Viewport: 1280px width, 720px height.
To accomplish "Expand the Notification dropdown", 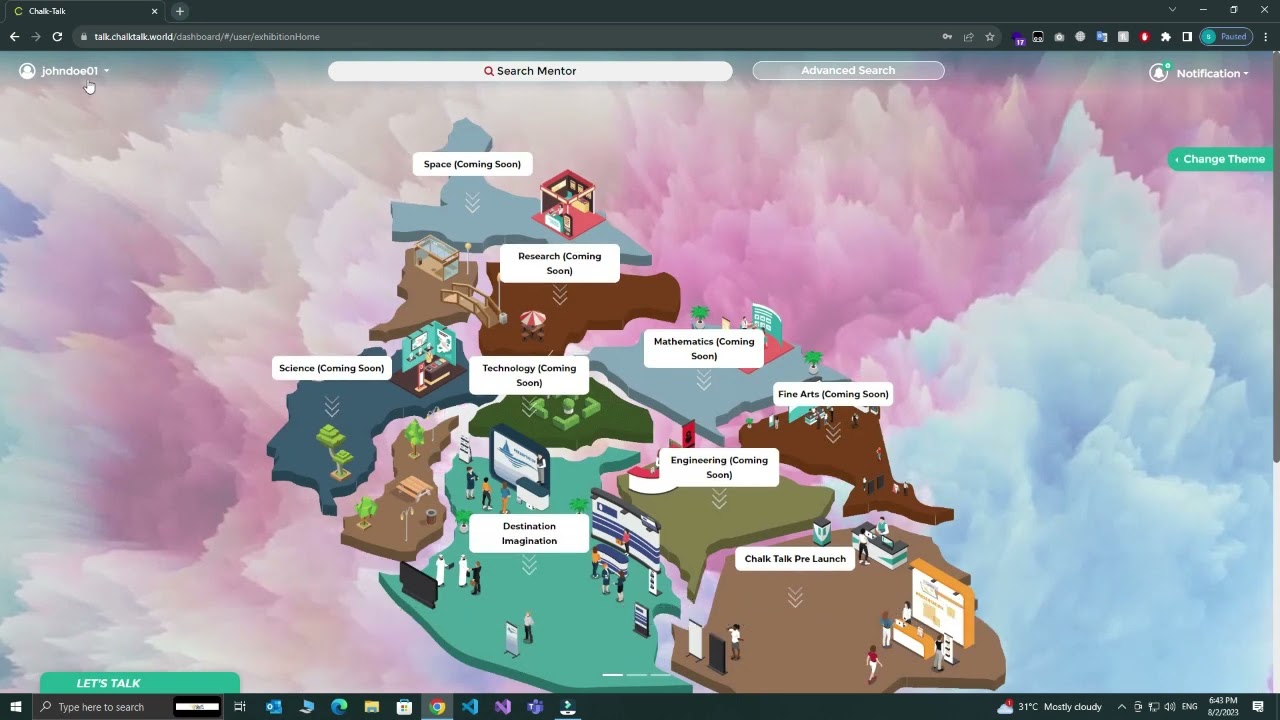I will [x=1212, y=73].
